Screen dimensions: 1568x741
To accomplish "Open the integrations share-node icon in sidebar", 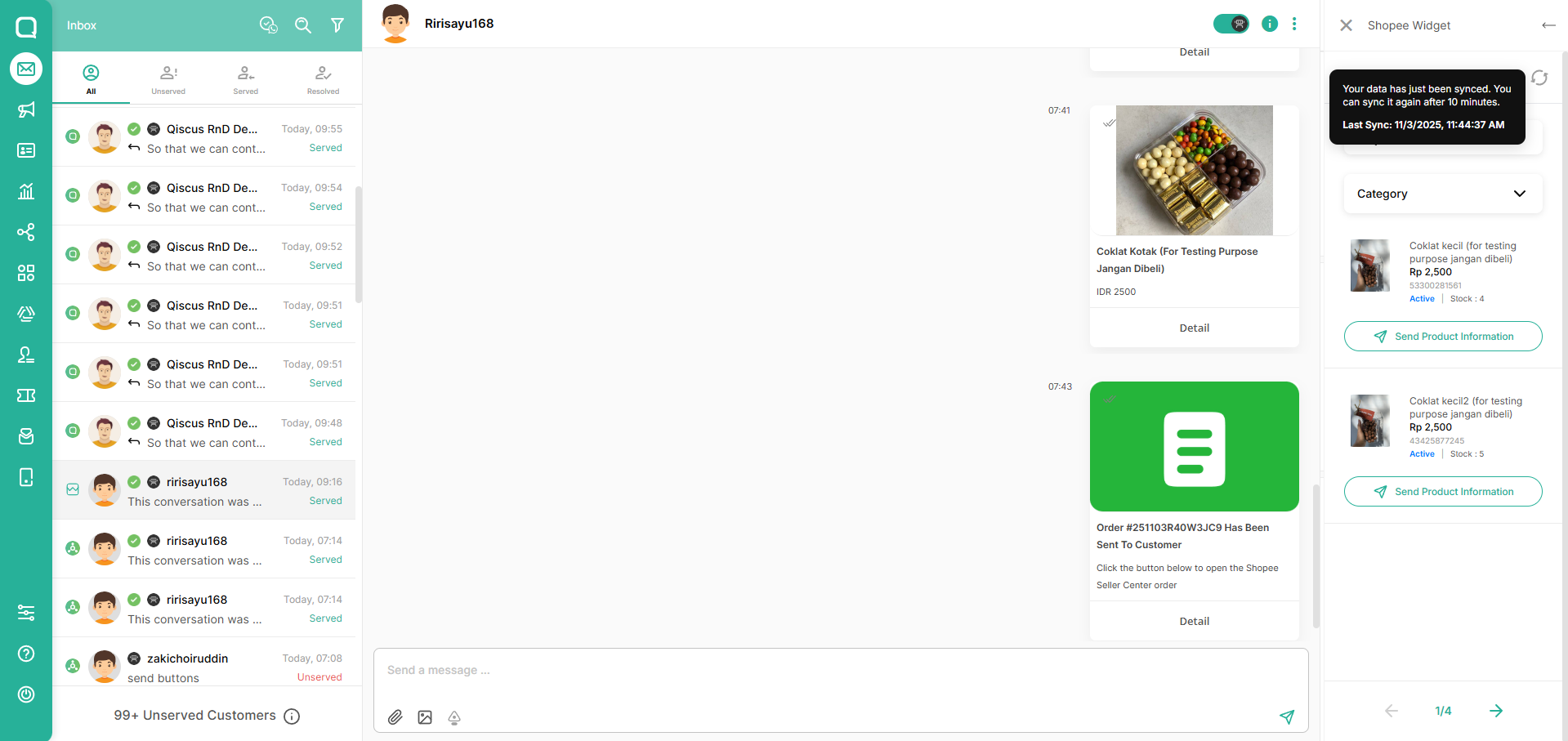I will 26,232.
